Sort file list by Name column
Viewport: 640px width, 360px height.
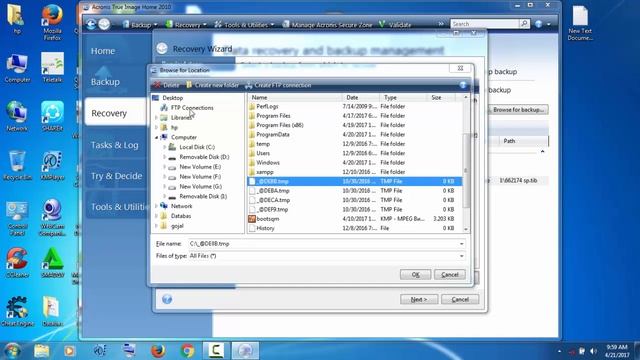pos(295,98)
